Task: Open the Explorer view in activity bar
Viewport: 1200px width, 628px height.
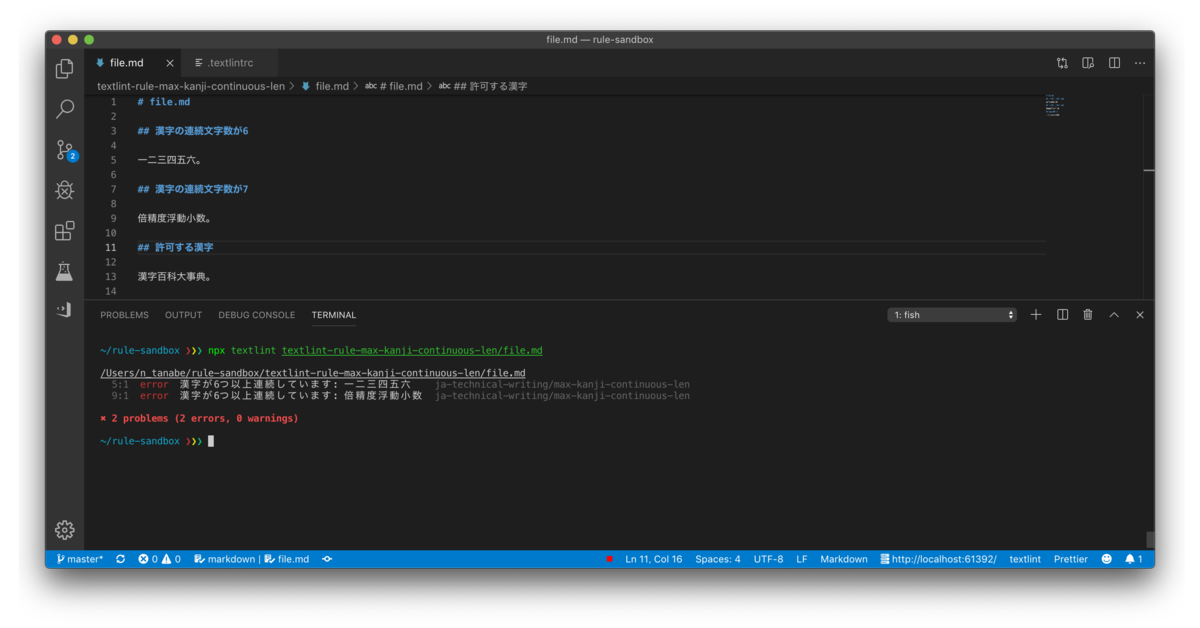Action: 65,68
